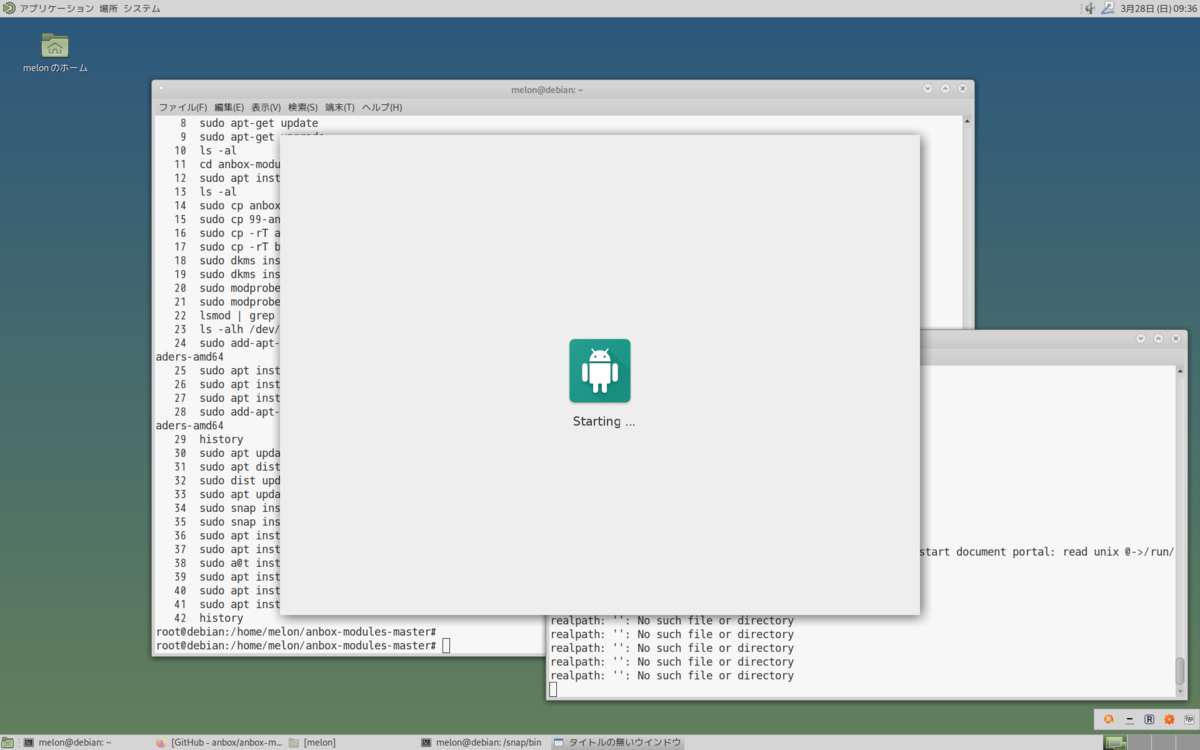Switch to '[melon]' file manager taskbar button
The height and width of the screenshot is (750, 1200).
(350, 742)
